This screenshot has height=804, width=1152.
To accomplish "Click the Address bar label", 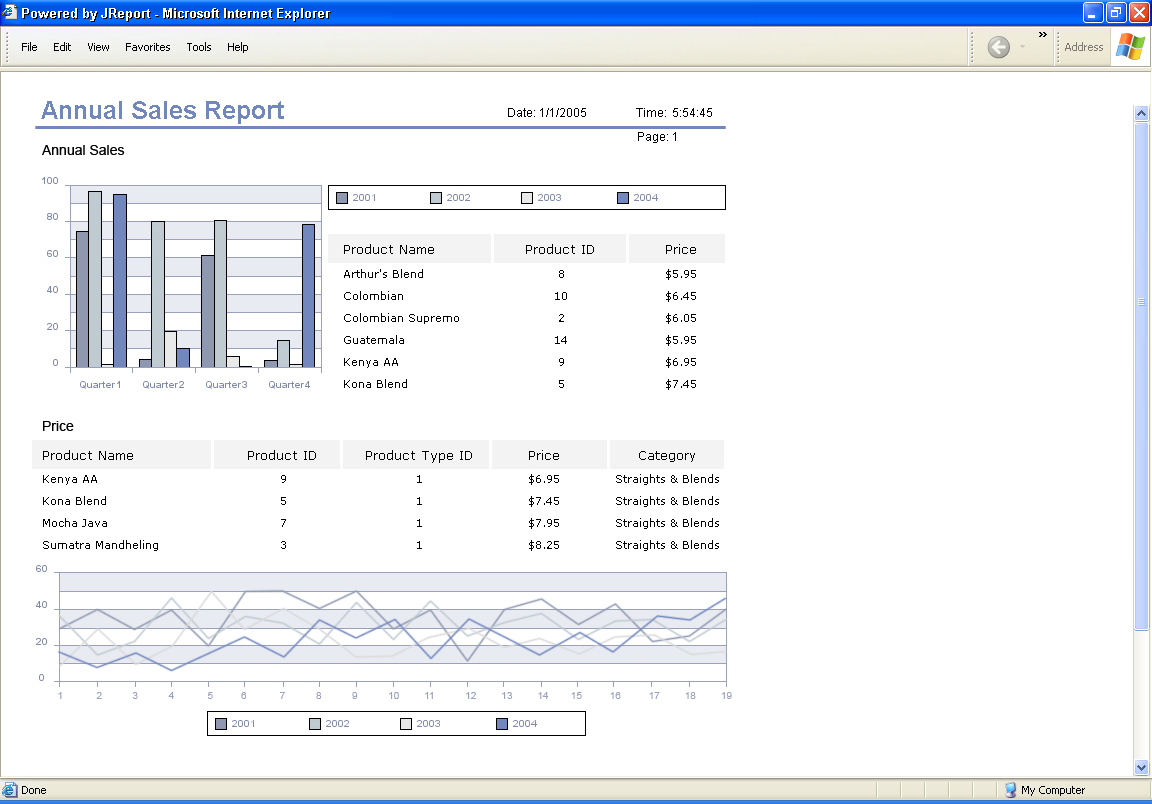I will coord(1083,47).
